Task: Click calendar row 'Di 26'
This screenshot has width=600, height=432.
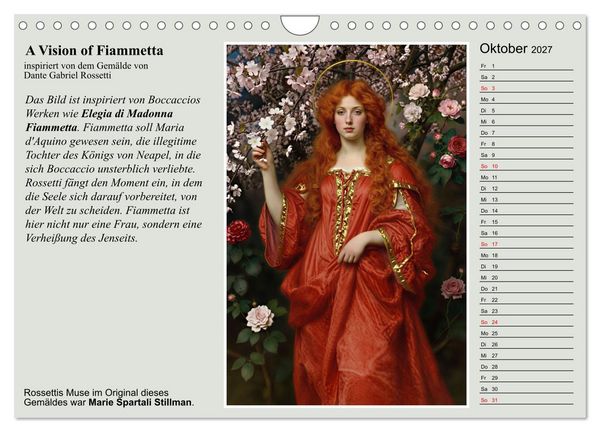Action: click(x=527, y=344)
